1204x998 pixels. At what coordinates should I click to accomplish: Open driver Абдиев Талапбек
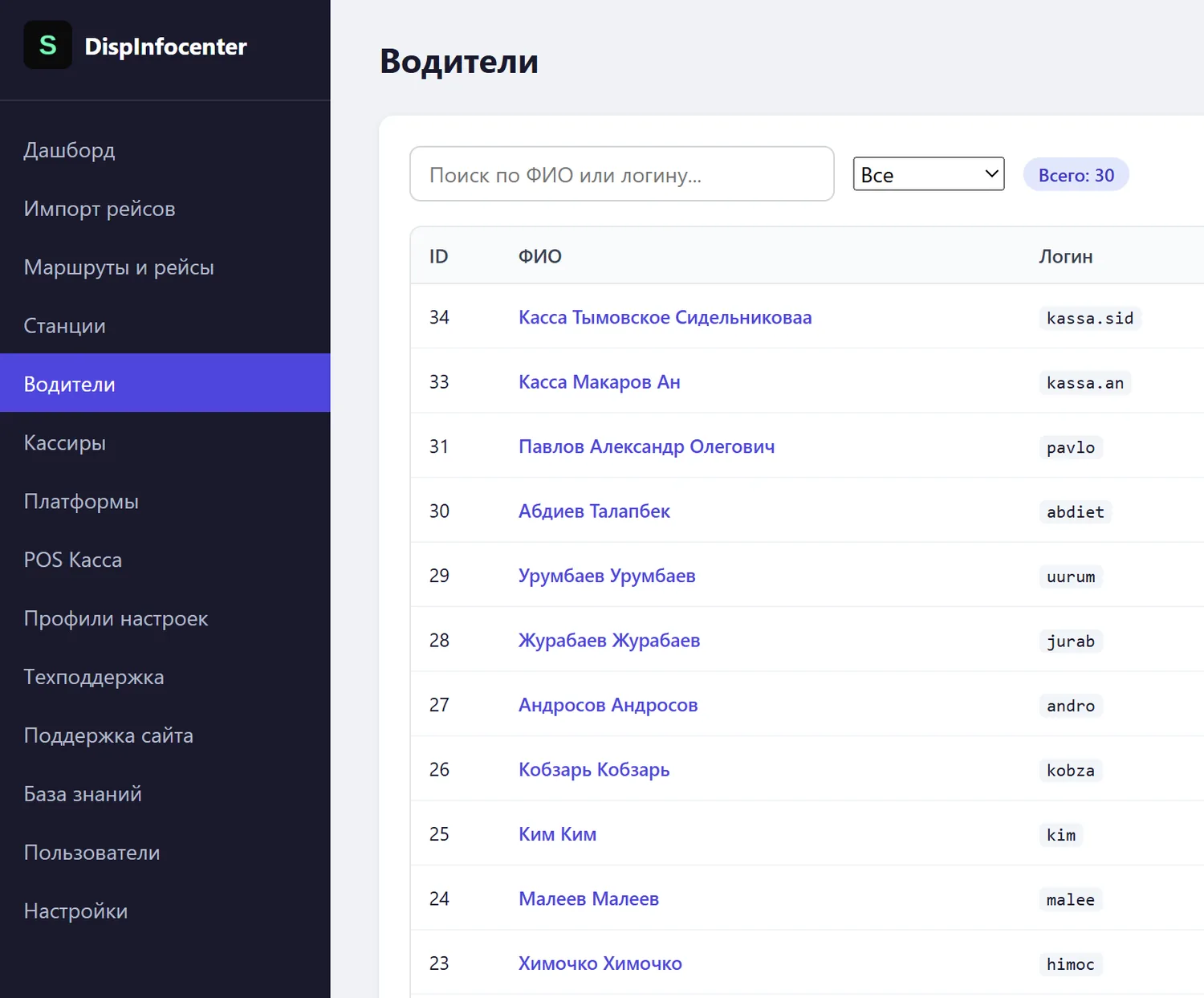(594, 511)
